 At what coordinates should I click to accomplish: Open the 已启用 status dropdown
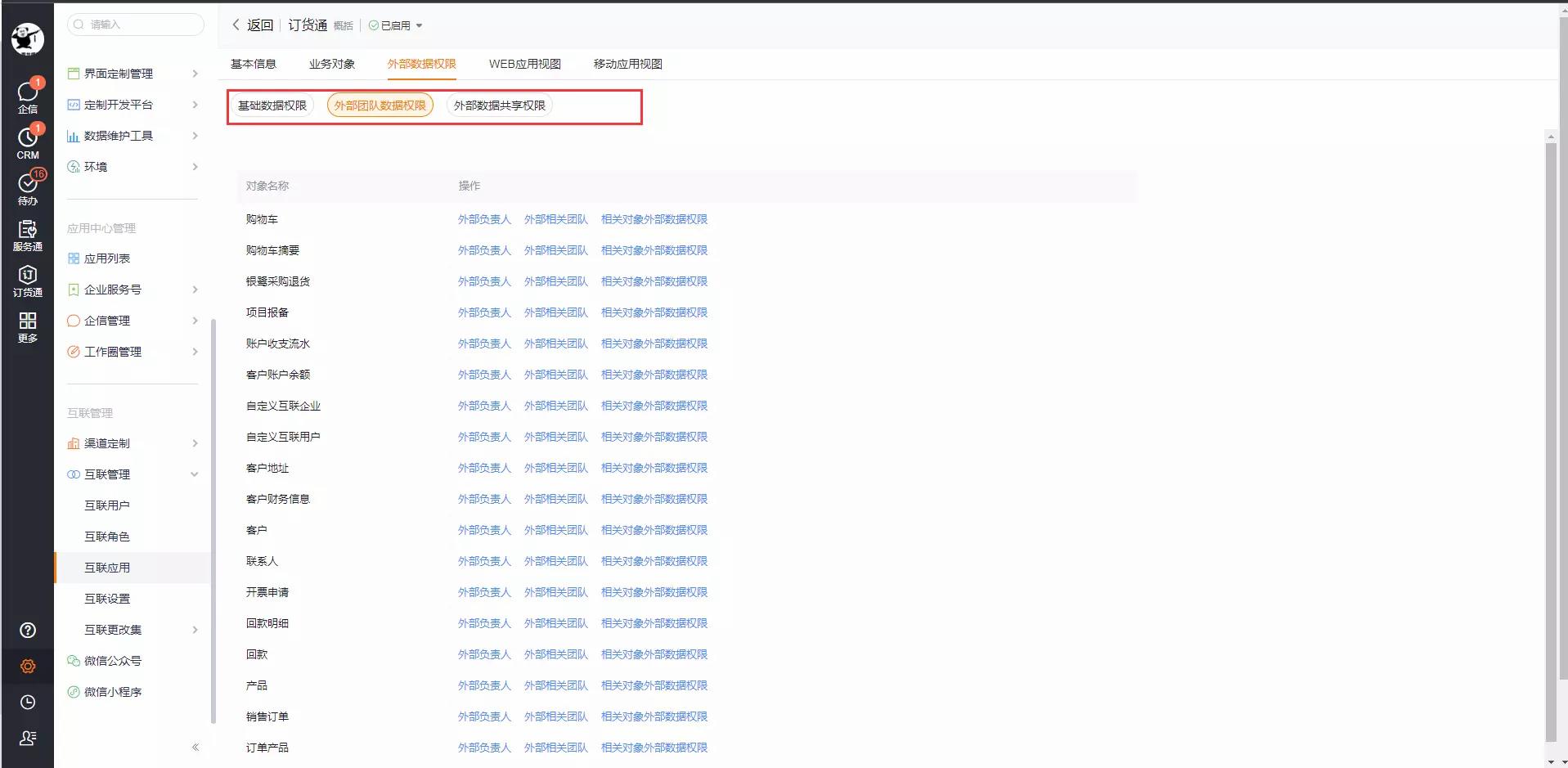(x=396, y=25)
